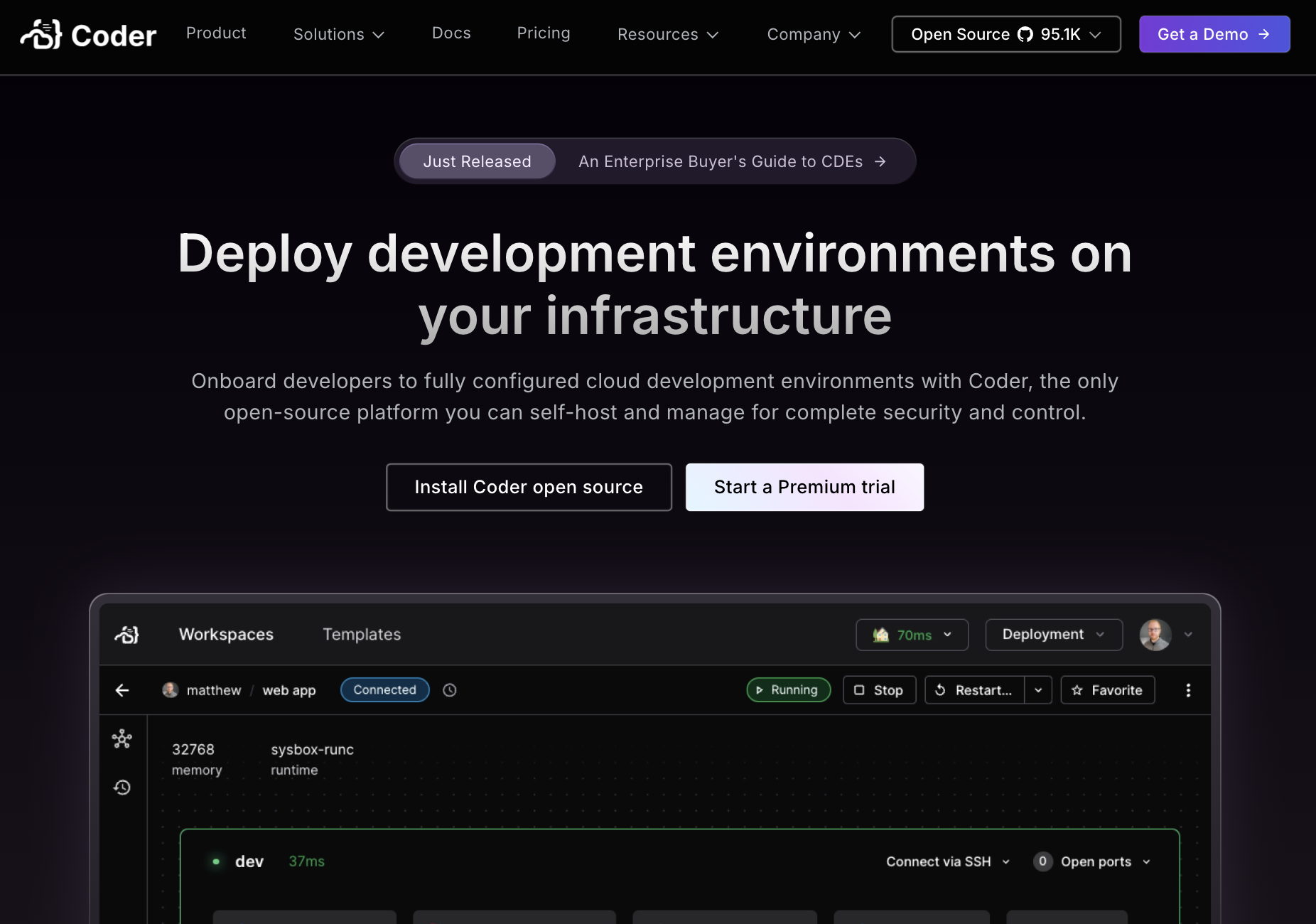This screenshot has width=1316, height=924.
Task: Click the clock icon next to Connected
Action: pyautogui.click(x=450, y=690)
